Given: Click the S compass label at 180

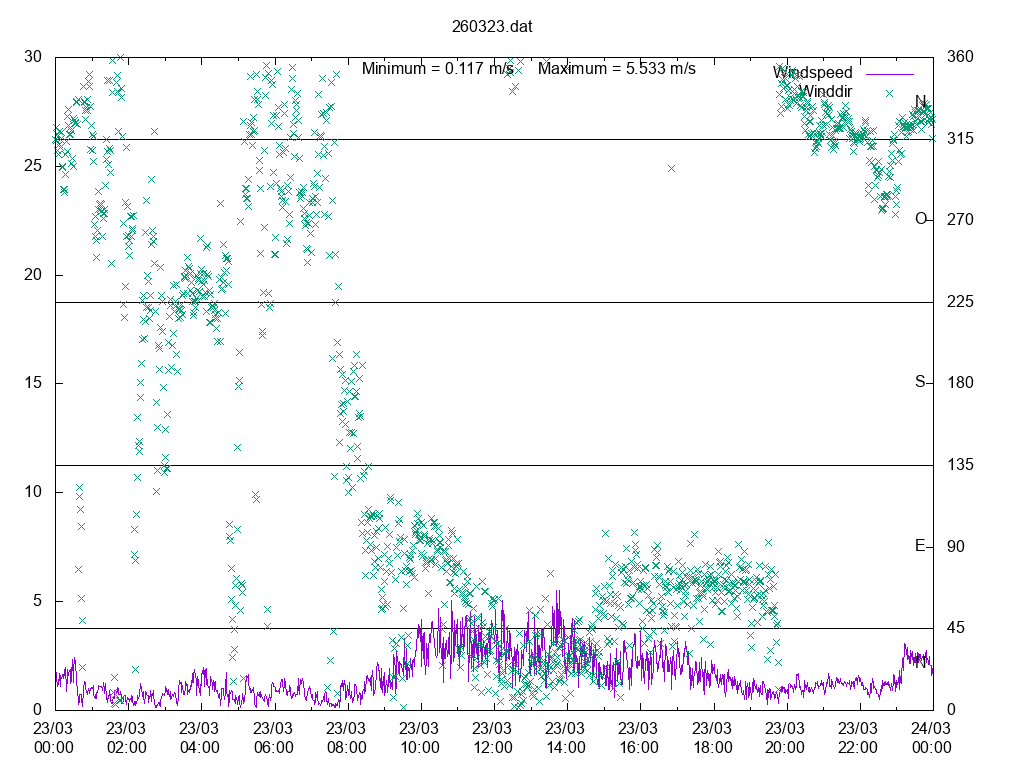Looking at the screenshot, I should coord(920,382).
